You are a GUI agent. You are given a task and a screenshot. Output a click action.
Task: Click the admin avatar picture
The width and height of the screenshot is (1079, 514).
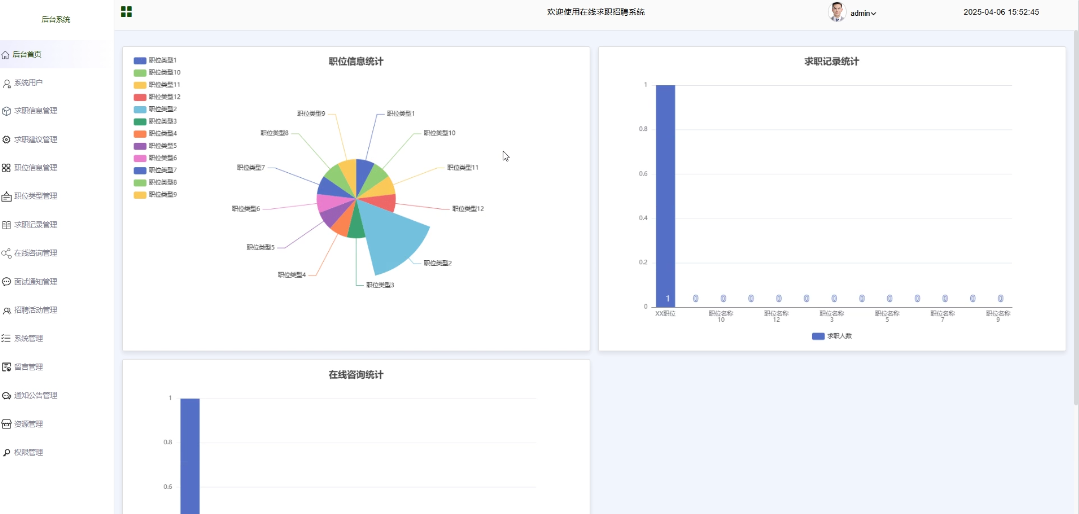(x=837, y=12)
